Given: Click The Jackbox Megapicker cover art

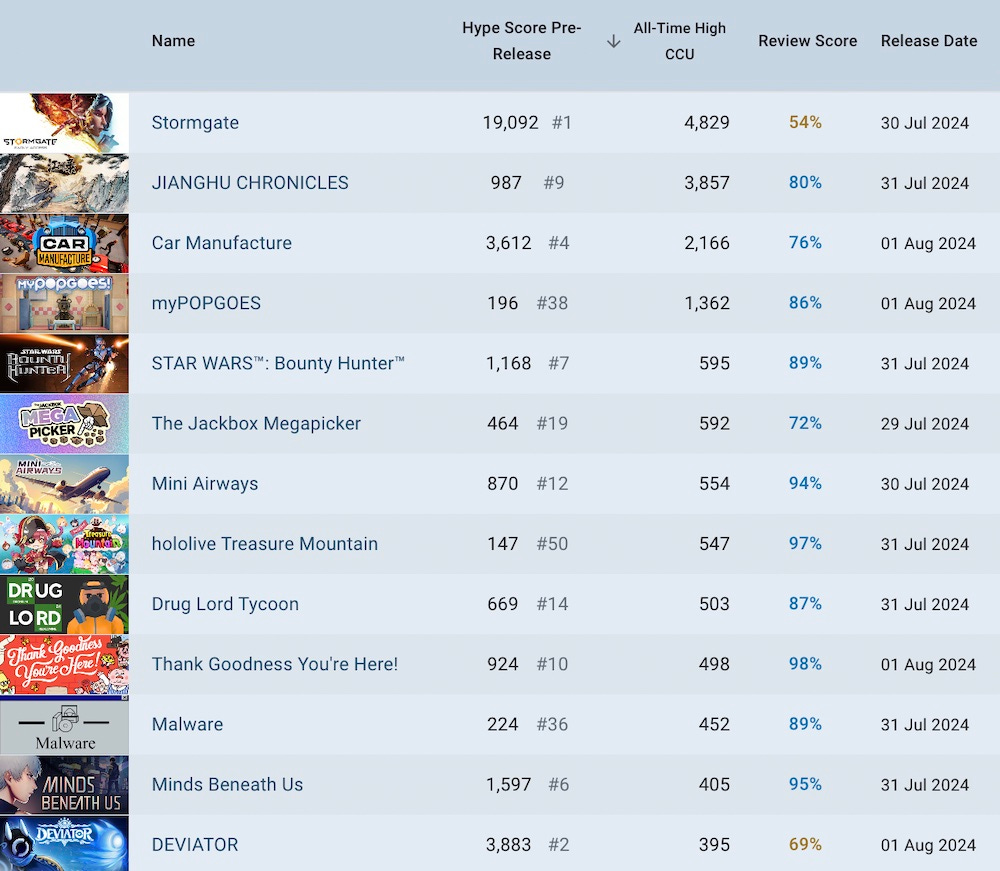Looking at the screenshot, I should (x=64, y=423).
